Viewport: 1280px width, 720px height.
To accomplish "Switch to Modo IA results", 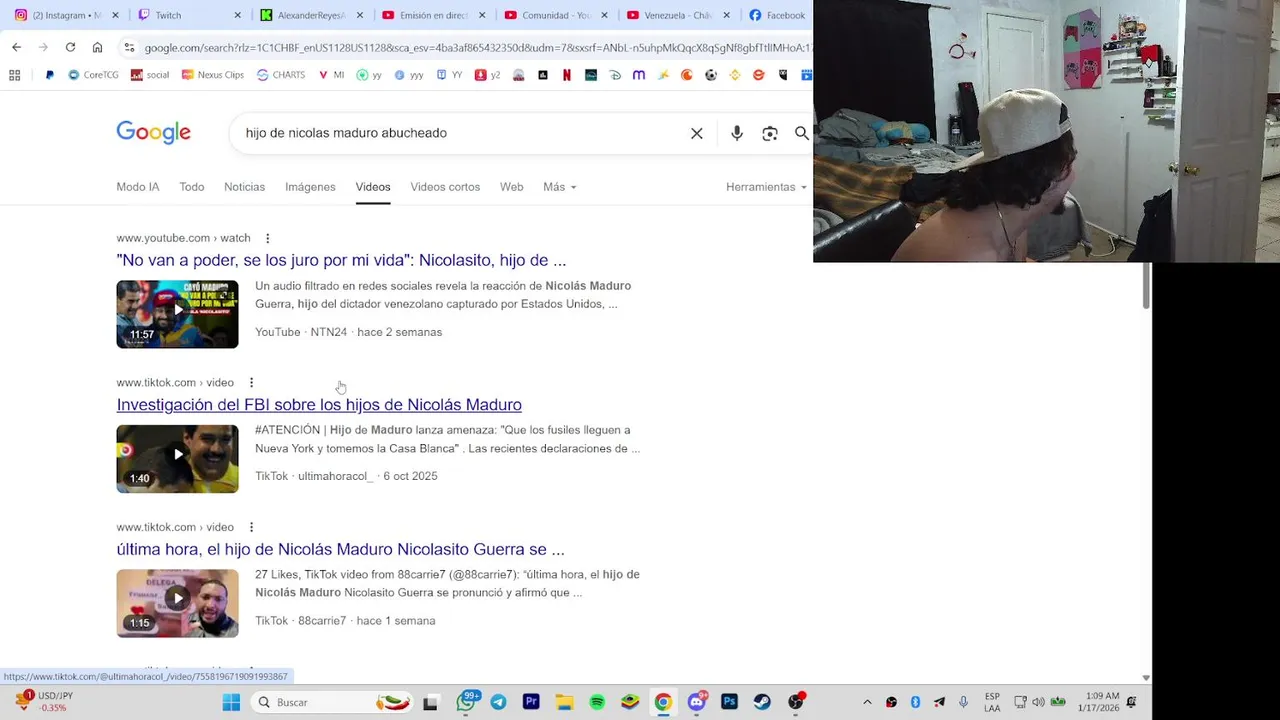I will pos(138,187).
